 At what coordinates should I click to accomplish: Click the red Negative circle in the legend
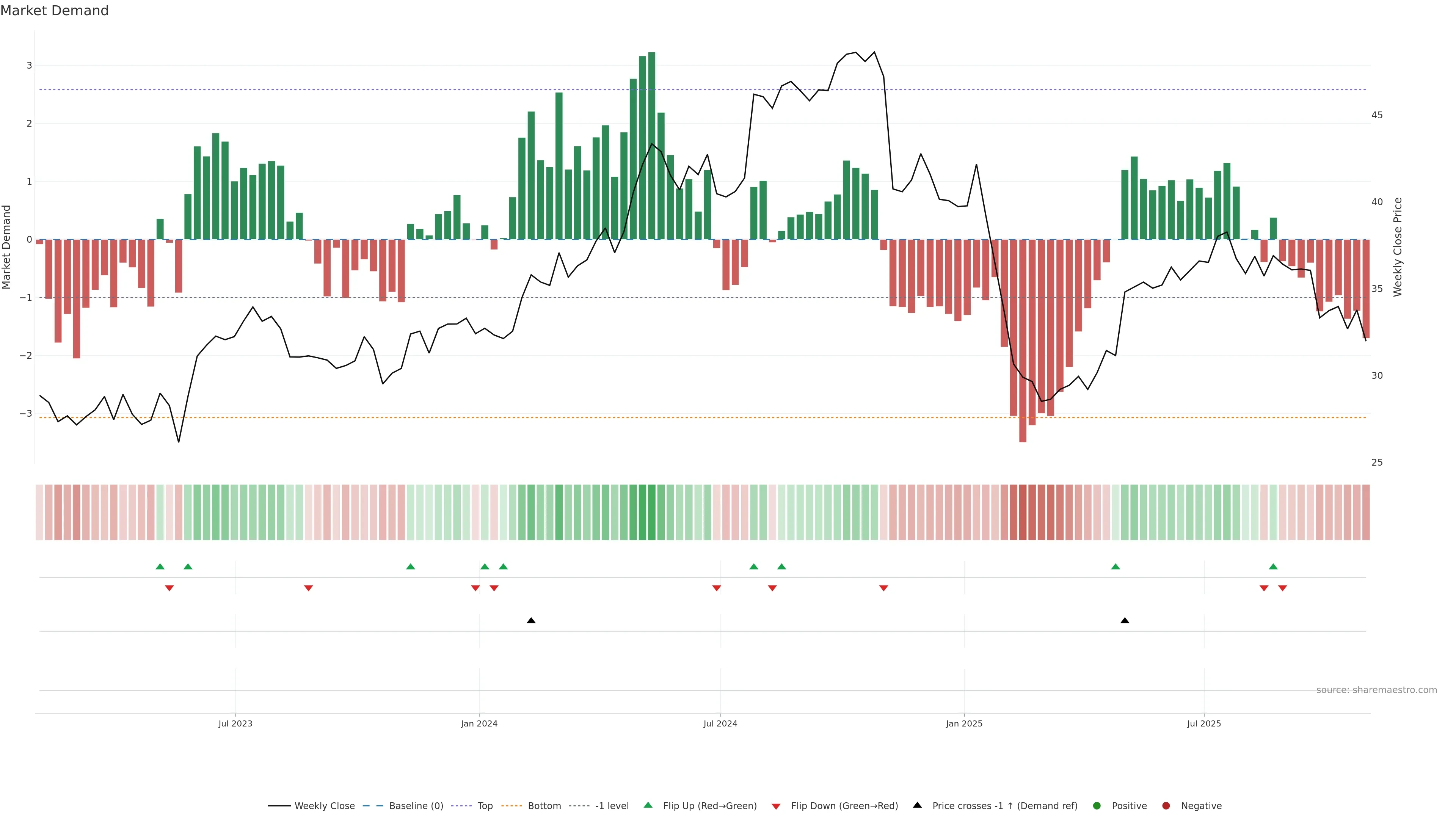(x=1166, y=805)
